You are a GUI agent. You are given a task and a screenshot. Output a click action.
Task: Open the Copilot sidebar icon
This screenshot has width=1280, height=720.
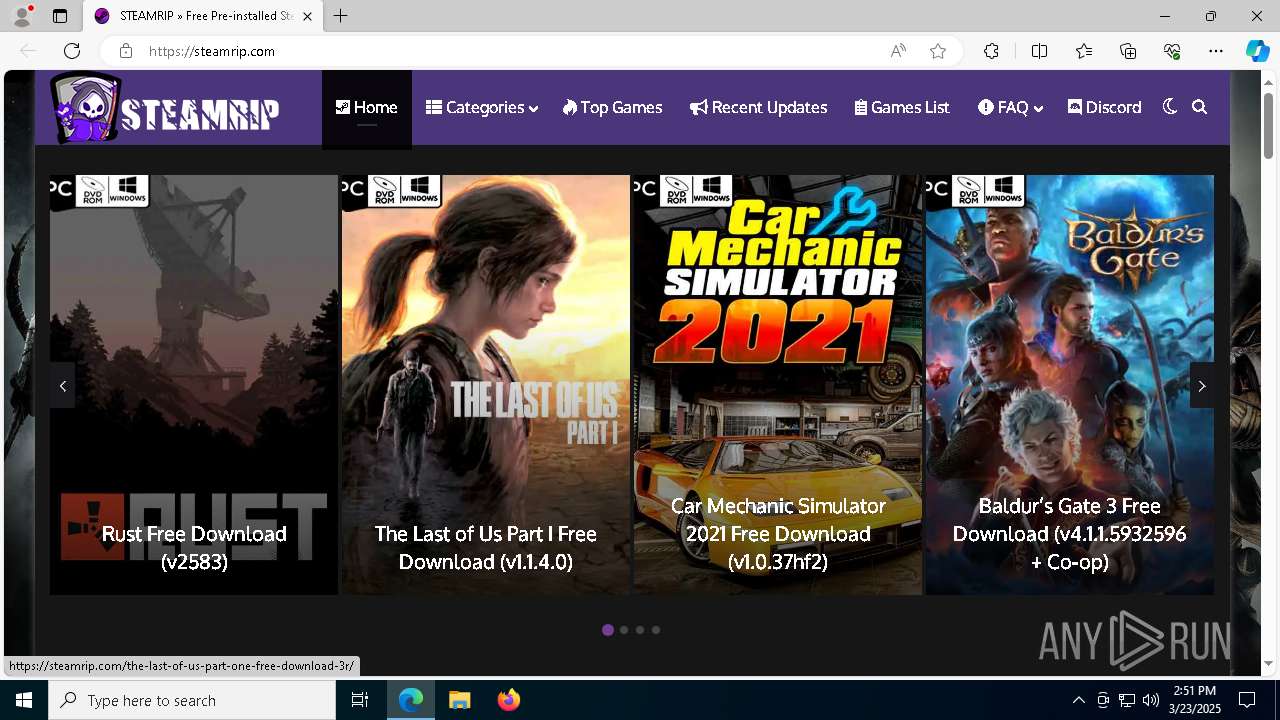[1257, 51]
